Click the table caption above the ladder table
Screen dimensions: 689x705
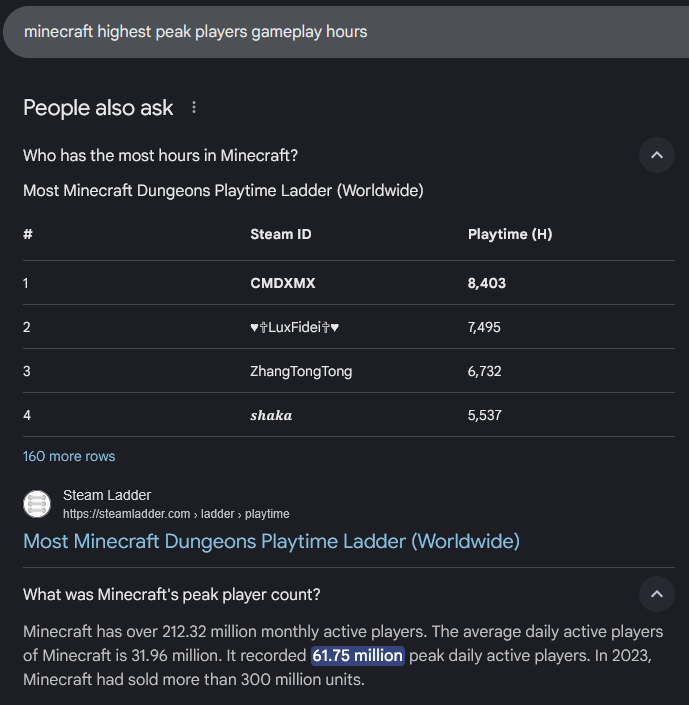point(224,191)
